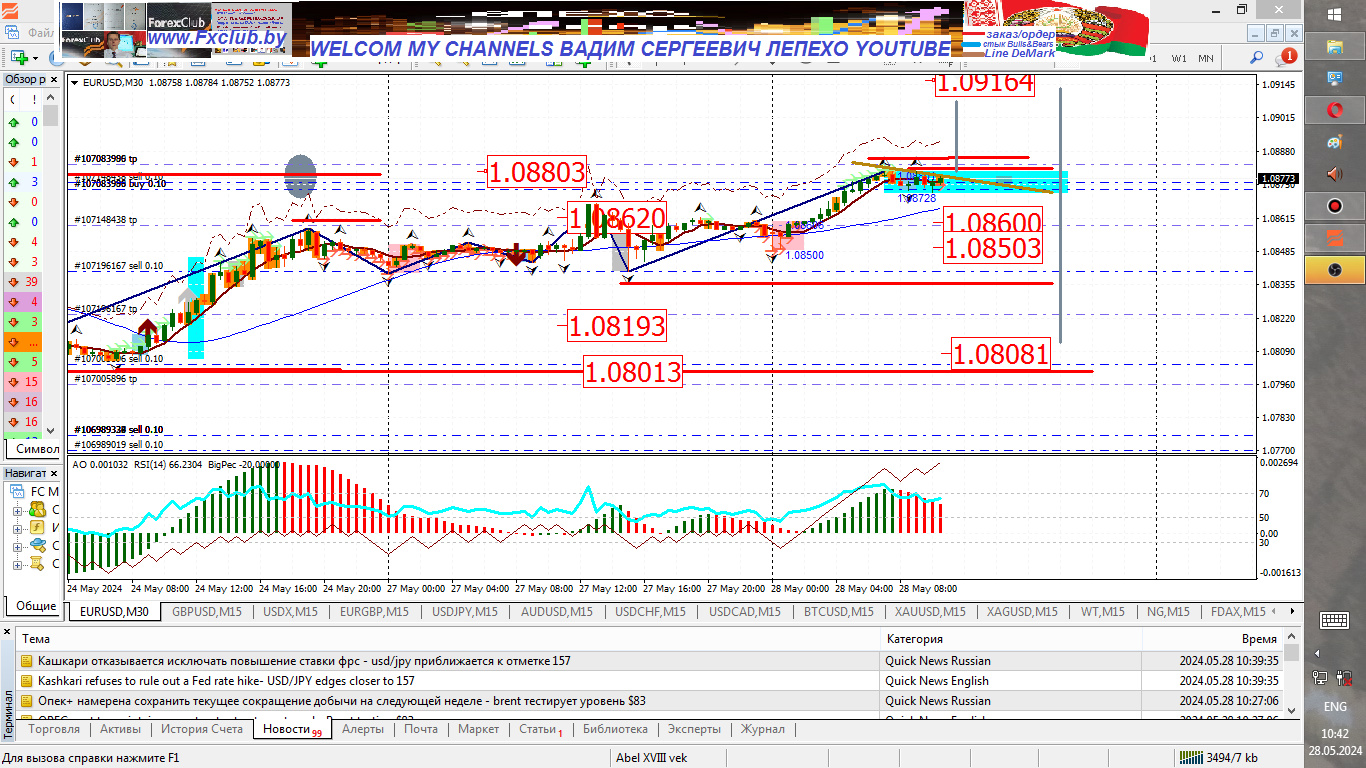Open the WT,M15 chart tab
Viewport: 1366px width, 768px height.
[x=1102, y=612]
